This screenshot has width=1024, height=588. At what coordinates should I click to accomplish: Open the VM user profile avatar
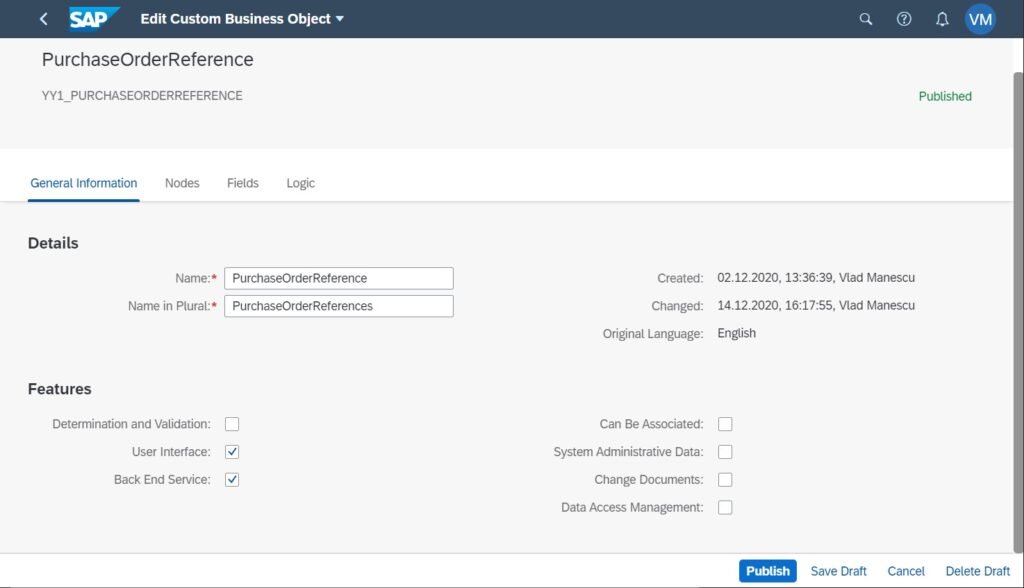point(980,19)
